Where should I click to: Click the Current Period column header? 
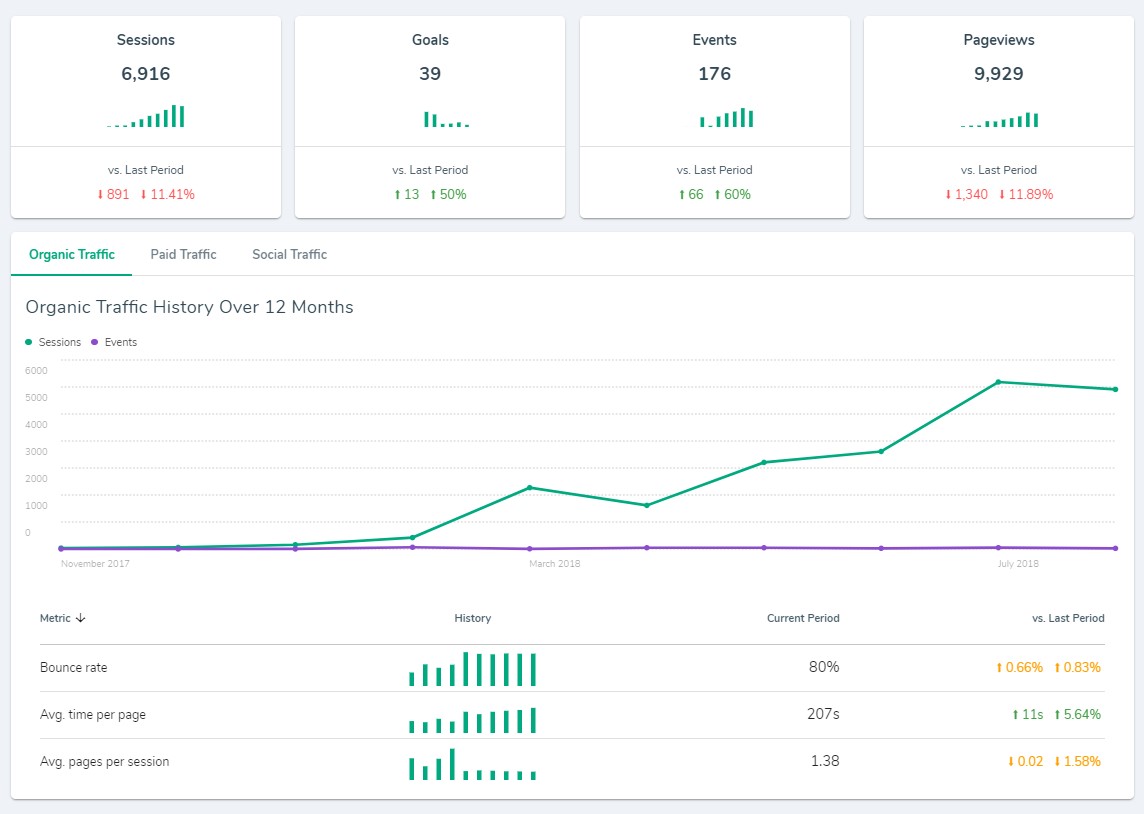click(x=803, y=618)
